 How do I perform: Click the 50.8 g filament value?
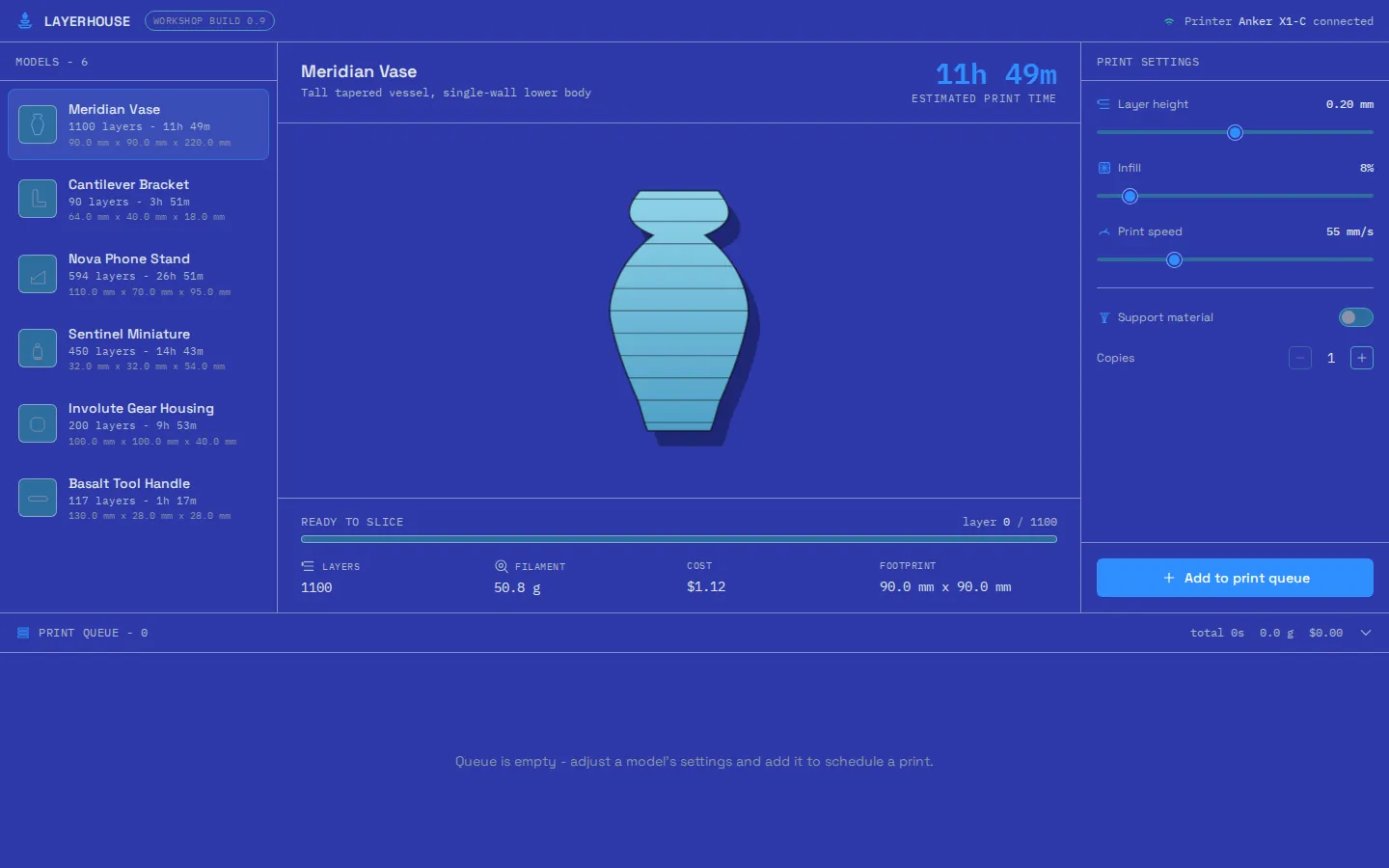[517, 587]
